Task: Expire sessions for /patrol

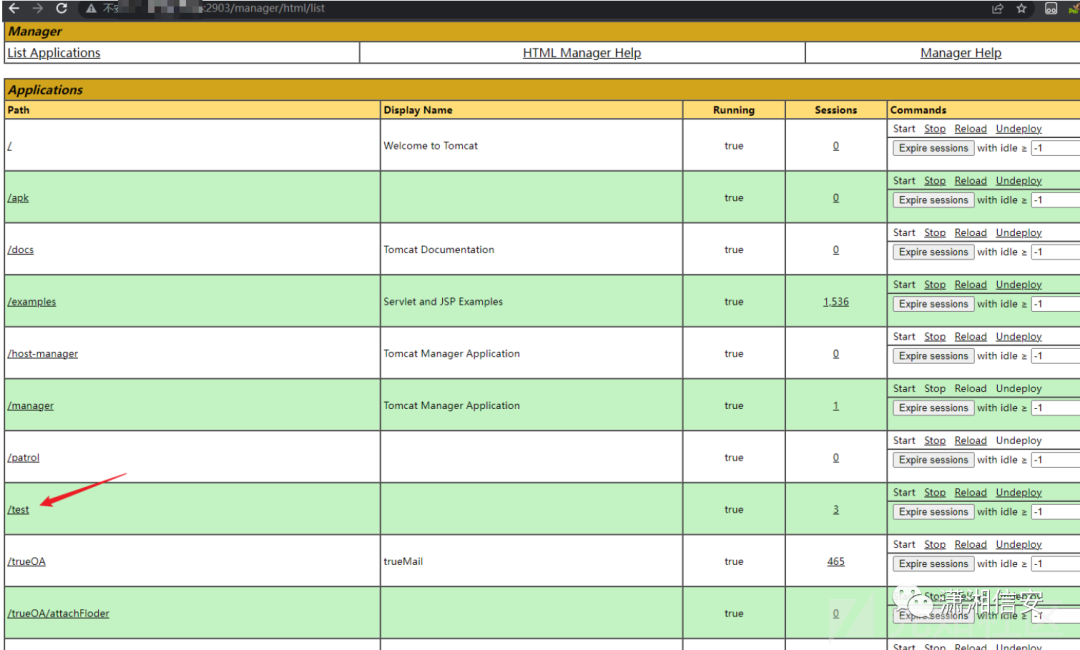Action: [x=933, y=460]
